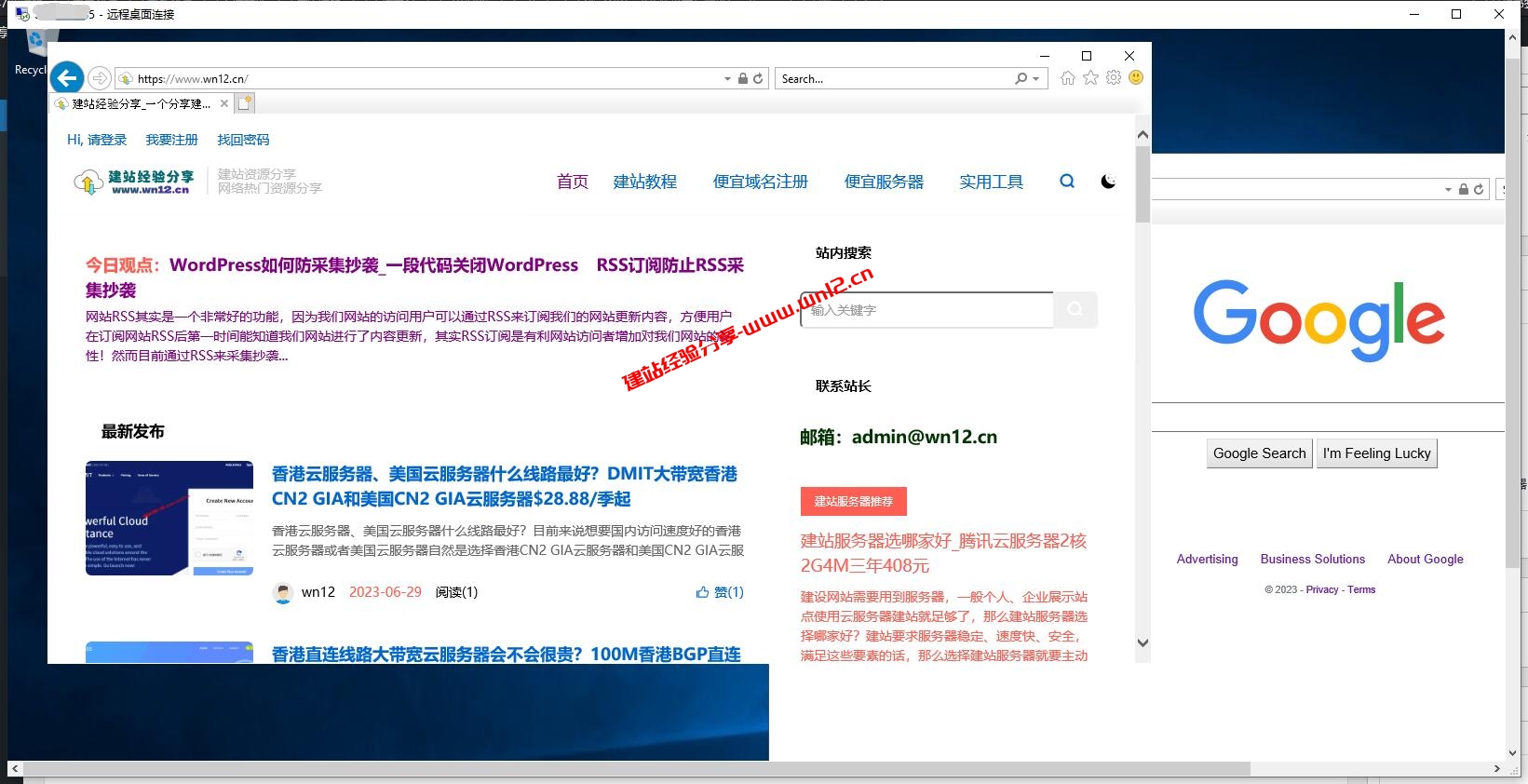The image size is (1528, 784).
Task: Click the remote desktop scrollbar down arrow
Action: tap(1514, 753)
